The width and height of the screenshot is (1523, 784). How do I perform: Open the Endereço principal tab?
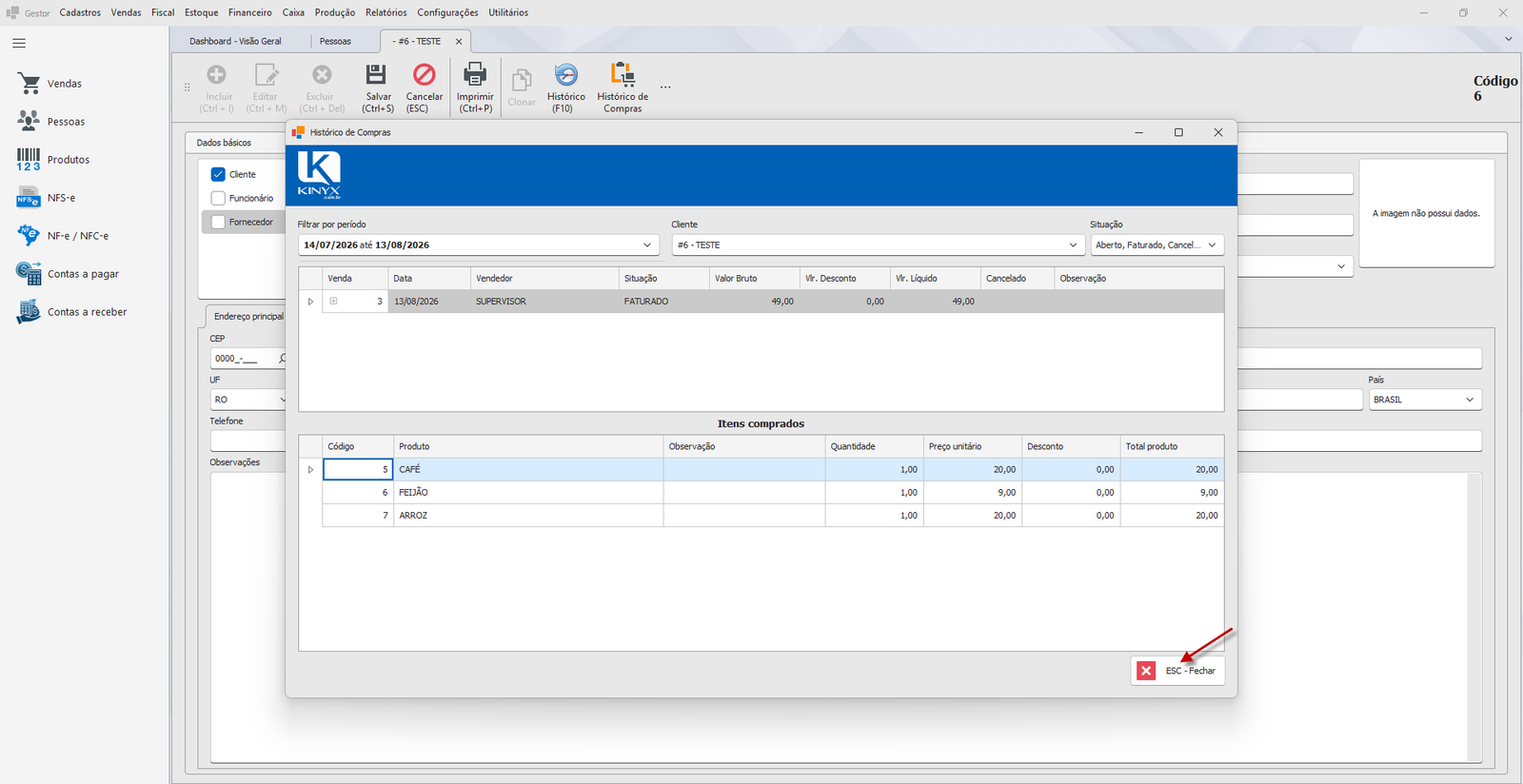(248, 316)
